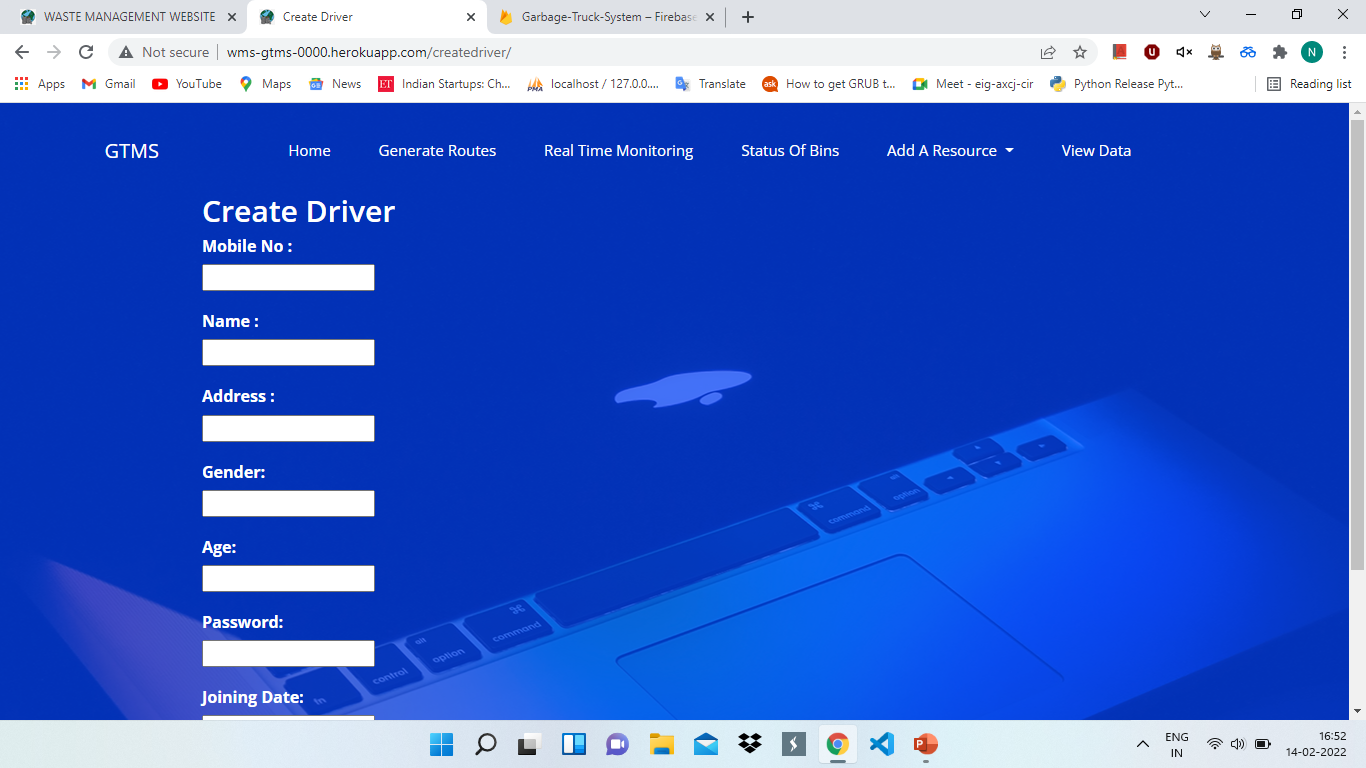
Task: Open Visual Studio Code from taskbar
Action: [x=881, y=744]
